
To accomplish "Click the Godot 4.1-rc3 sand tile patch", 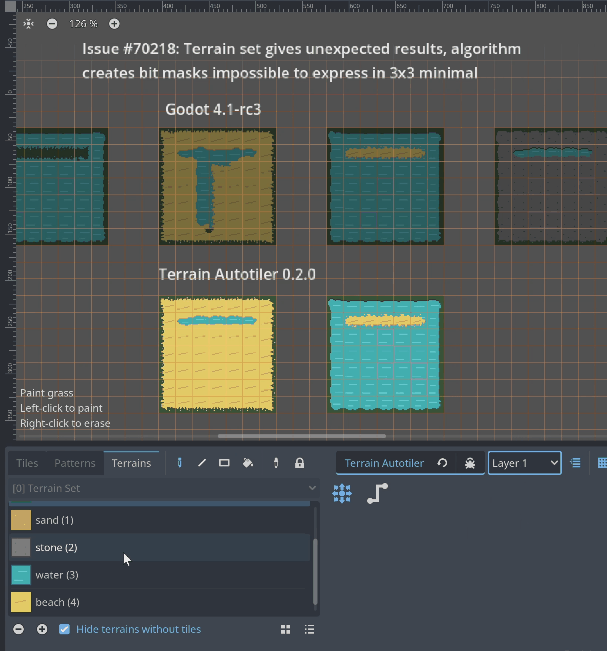I will [218, 186].
